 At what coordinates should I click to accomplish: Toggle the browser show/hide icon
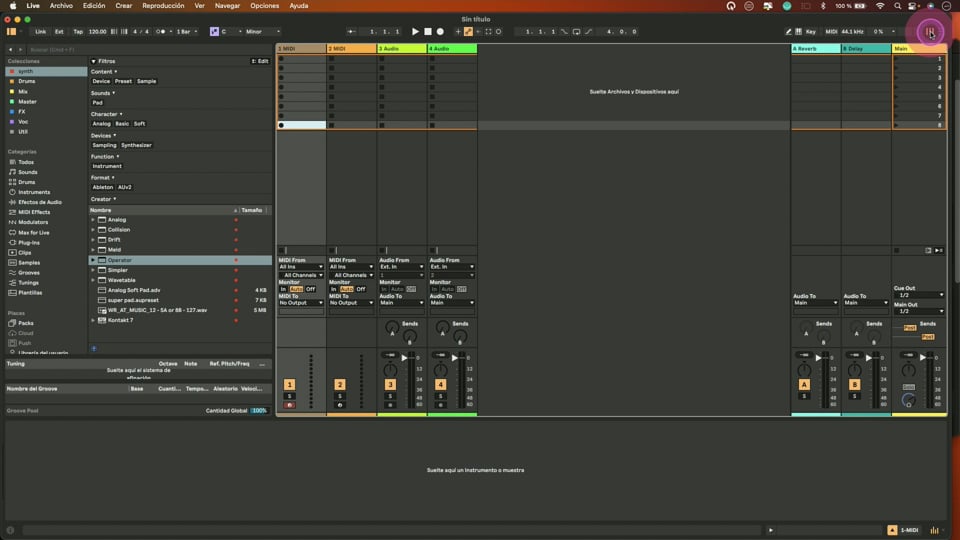[x=11, y=32]
